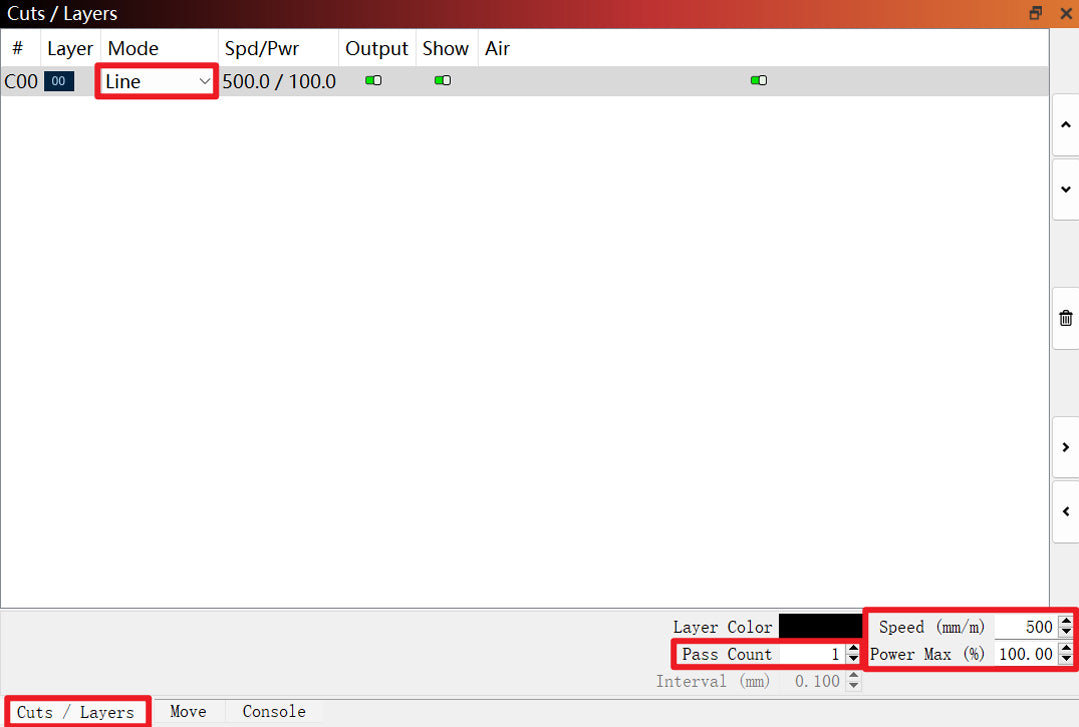Open the Line mode dropdown

point(158,81)
